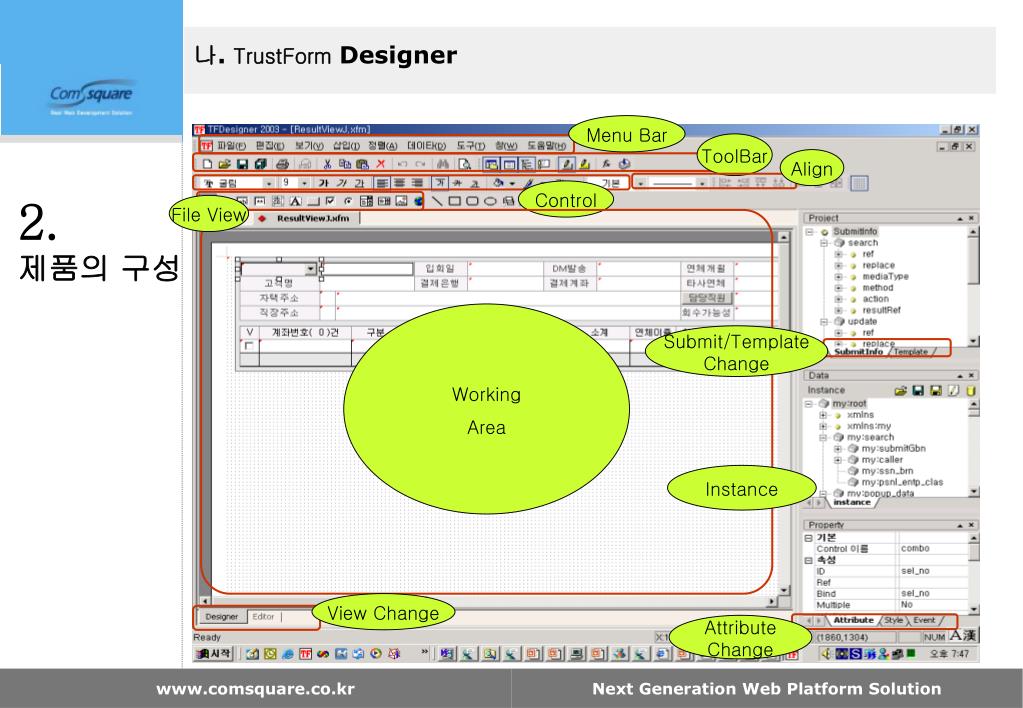Click the New document icon in the toolbar
This screenshot has width=1023, height=708.
pos(207,164)
